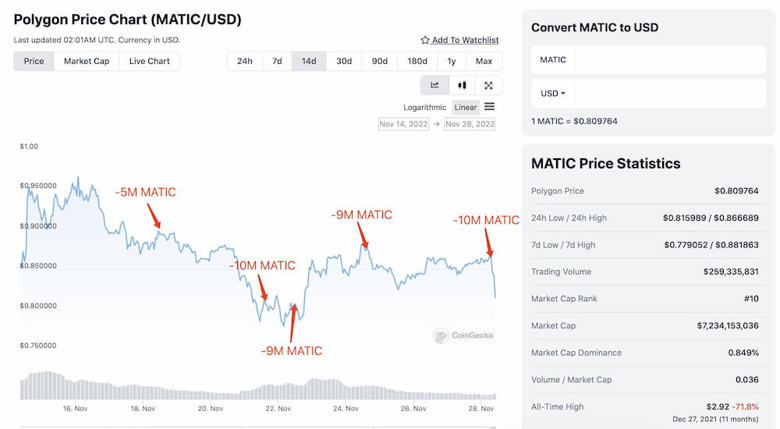This screenshot has height=429, width=780.
Task: Open the chart hamburger menu icon
Action: click(x=489, y=107)
